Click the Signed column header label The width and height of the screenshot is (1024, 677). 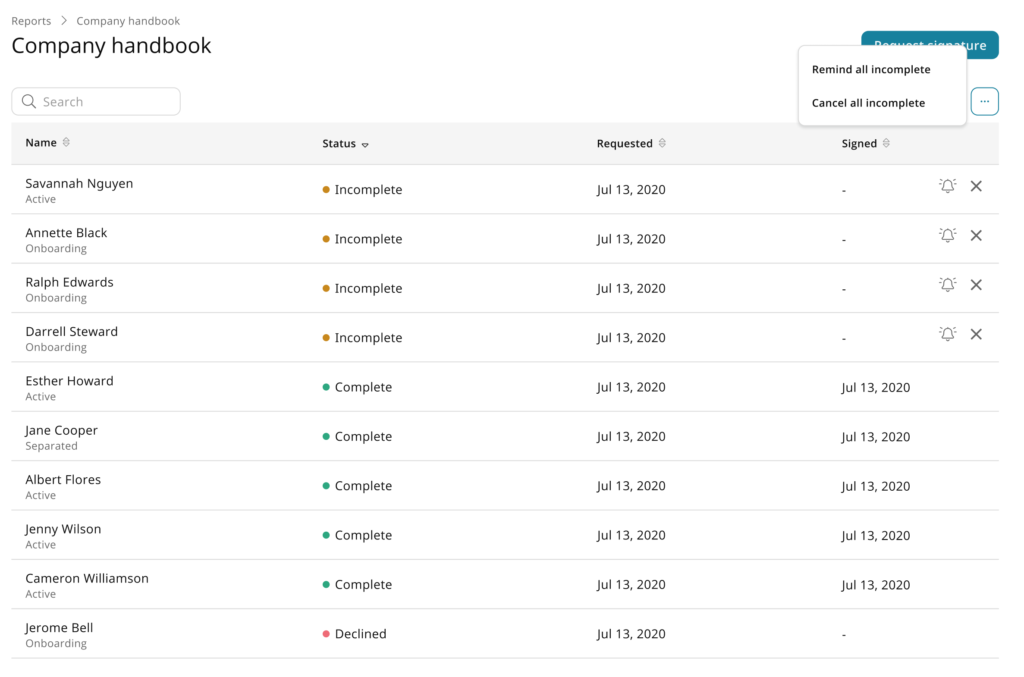click(859, 143)
